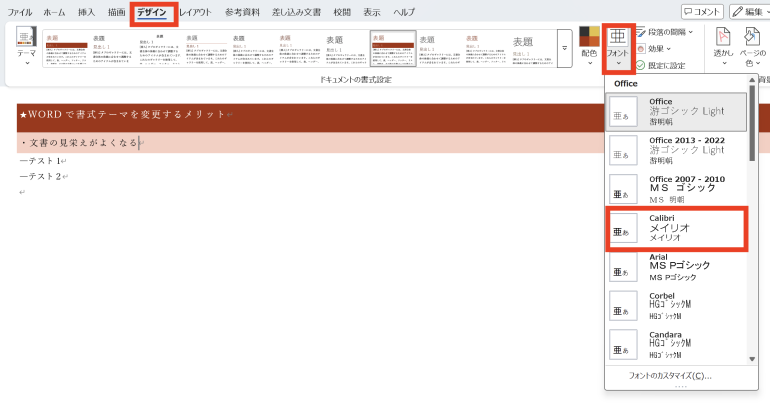Image resolution: width=770 pixels, height=410 pixels.
Task: Switch to the ホーム tab
Action: (x=54, y=12)
